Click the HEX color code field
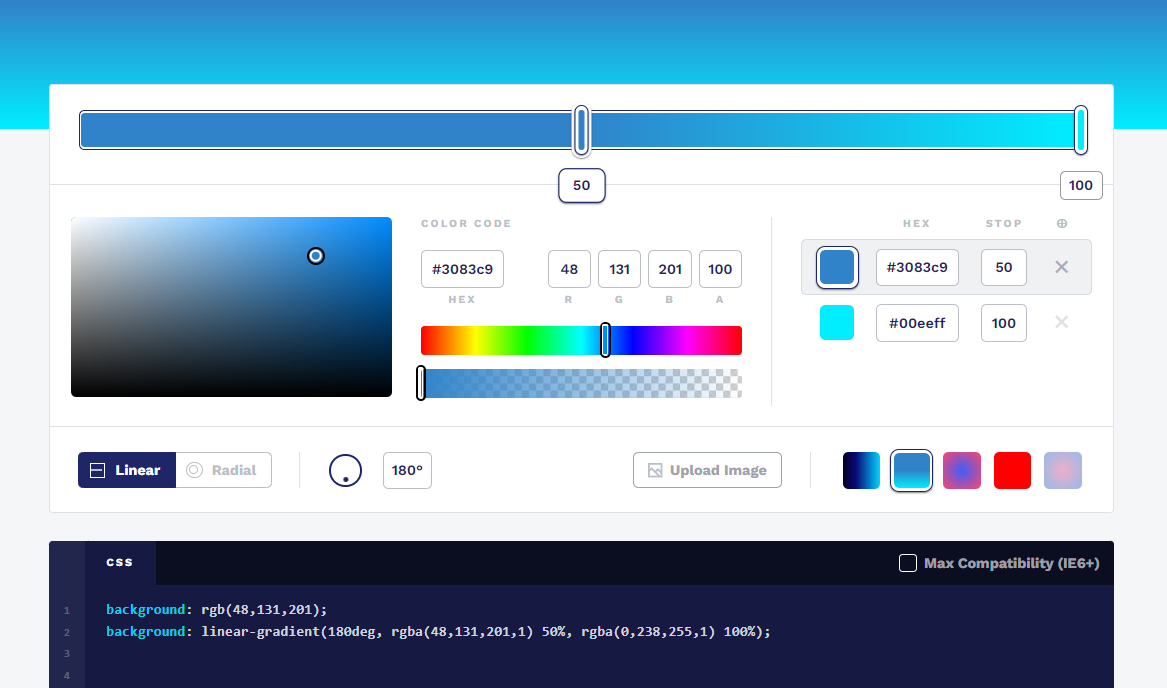The image size is (1167, 688). click(462, 269)
